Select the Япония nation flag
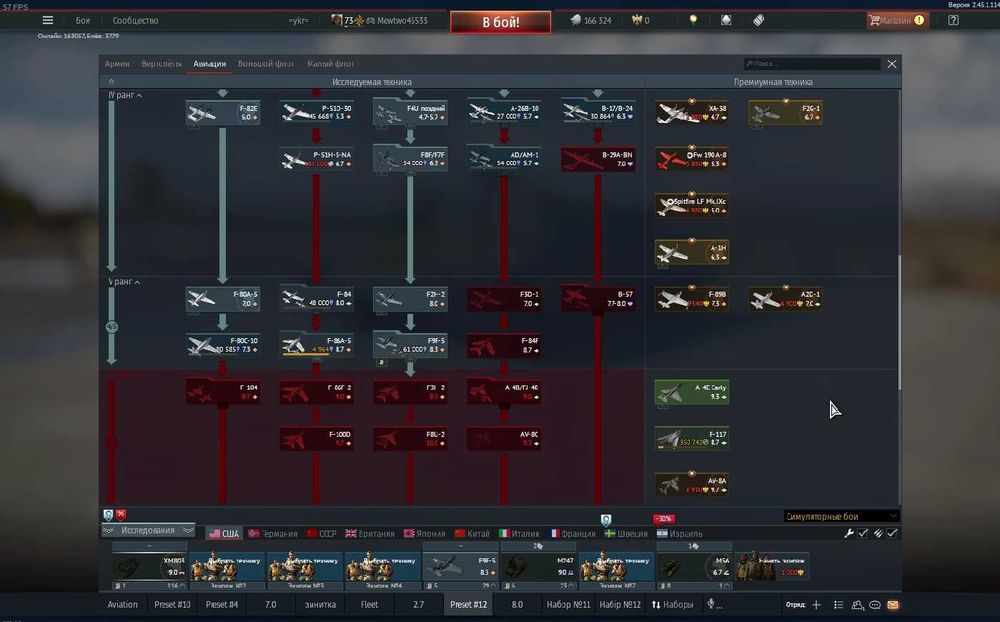The image size is (1000, 622). point(425,533)
